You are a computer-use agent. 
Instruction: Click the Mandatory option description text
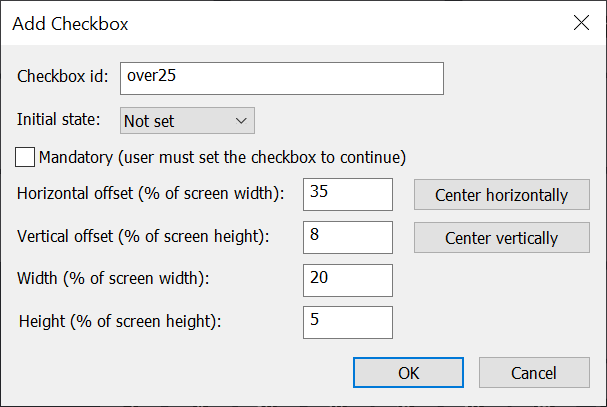coord(221,157)
